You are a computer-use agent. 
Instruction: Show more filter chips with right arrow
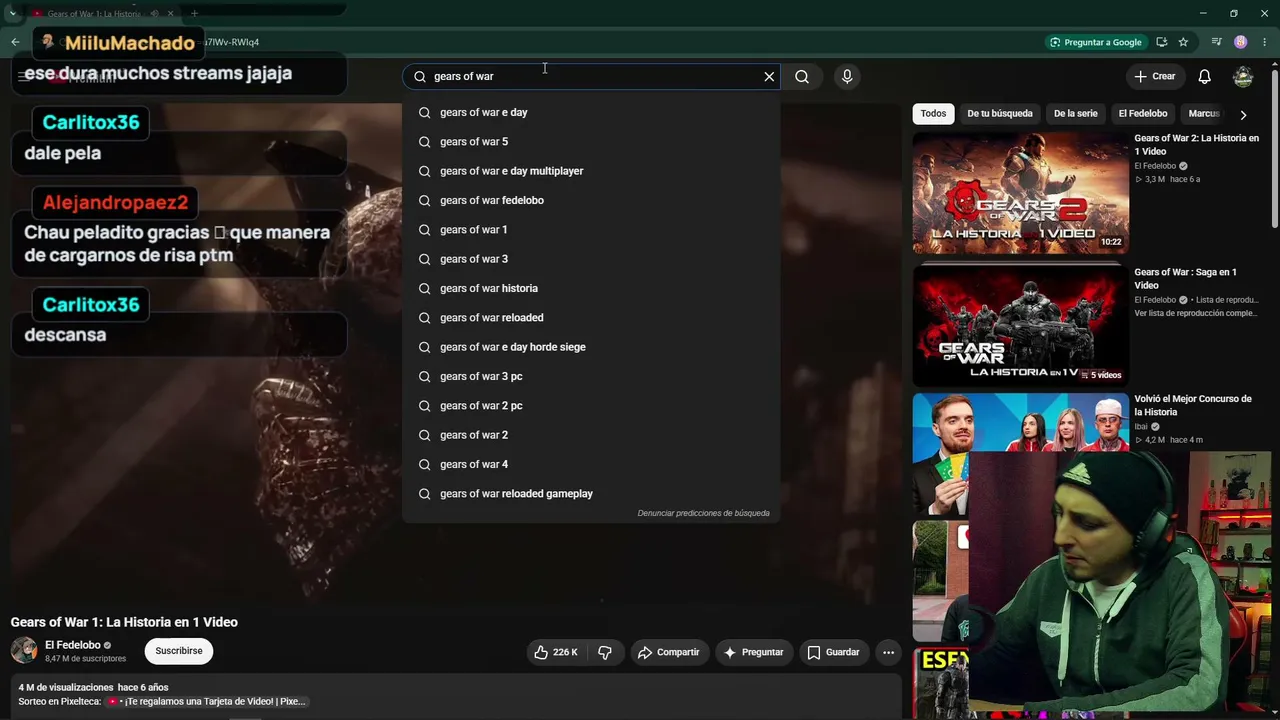coord(1243,114)
